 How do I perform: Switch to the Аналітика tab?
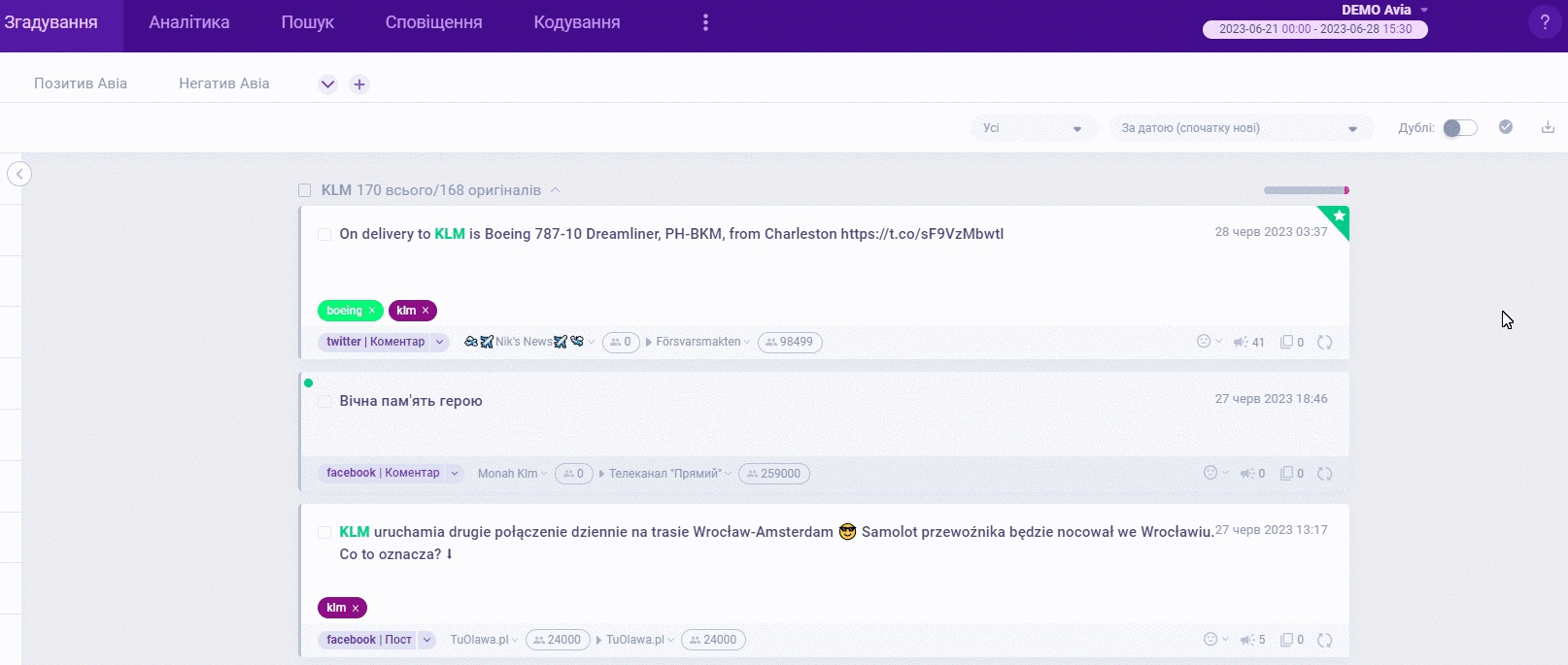point(189,22)
